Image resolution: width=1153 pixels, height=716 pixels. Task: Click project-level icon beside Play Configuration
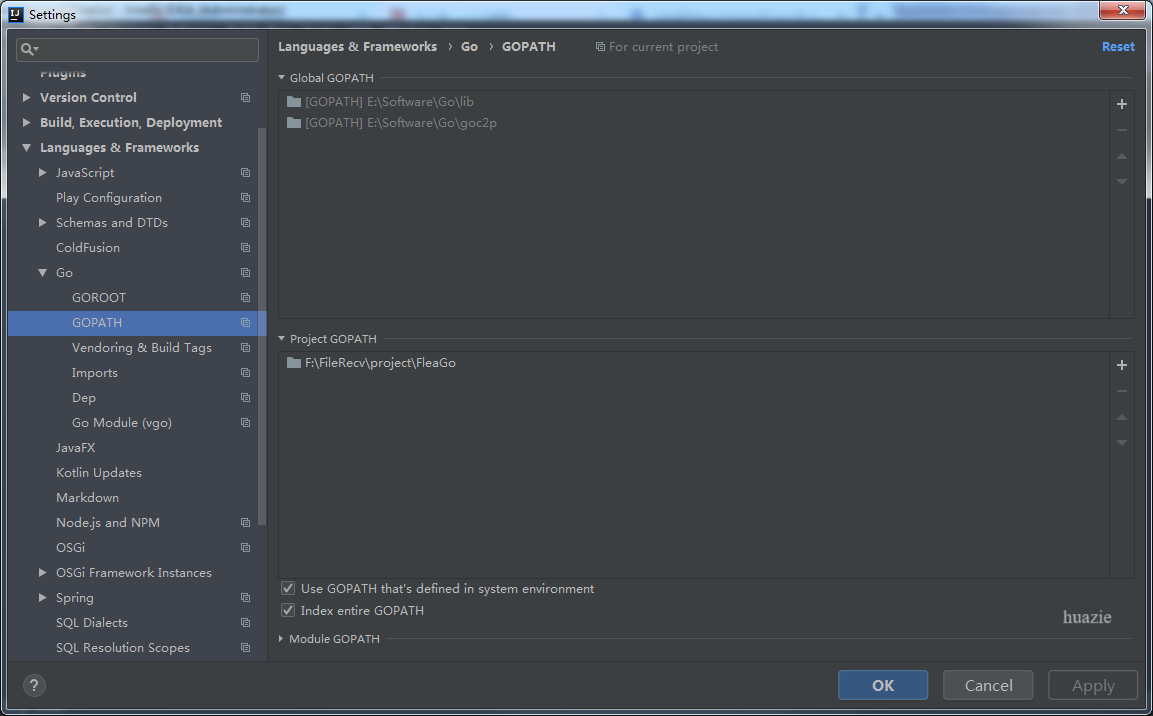246,198
